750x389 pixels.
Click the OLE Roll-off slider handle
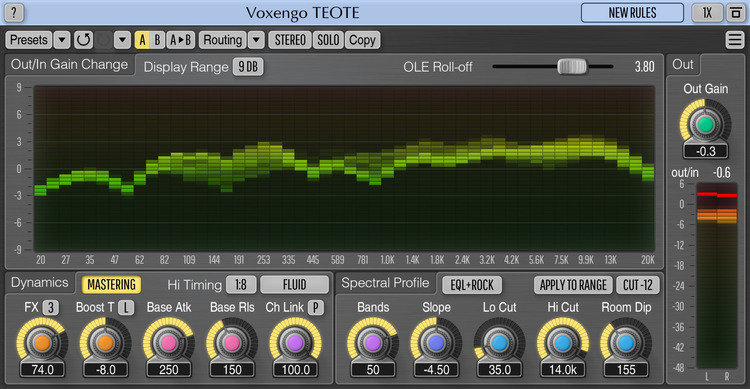click(x=572, y=67)
